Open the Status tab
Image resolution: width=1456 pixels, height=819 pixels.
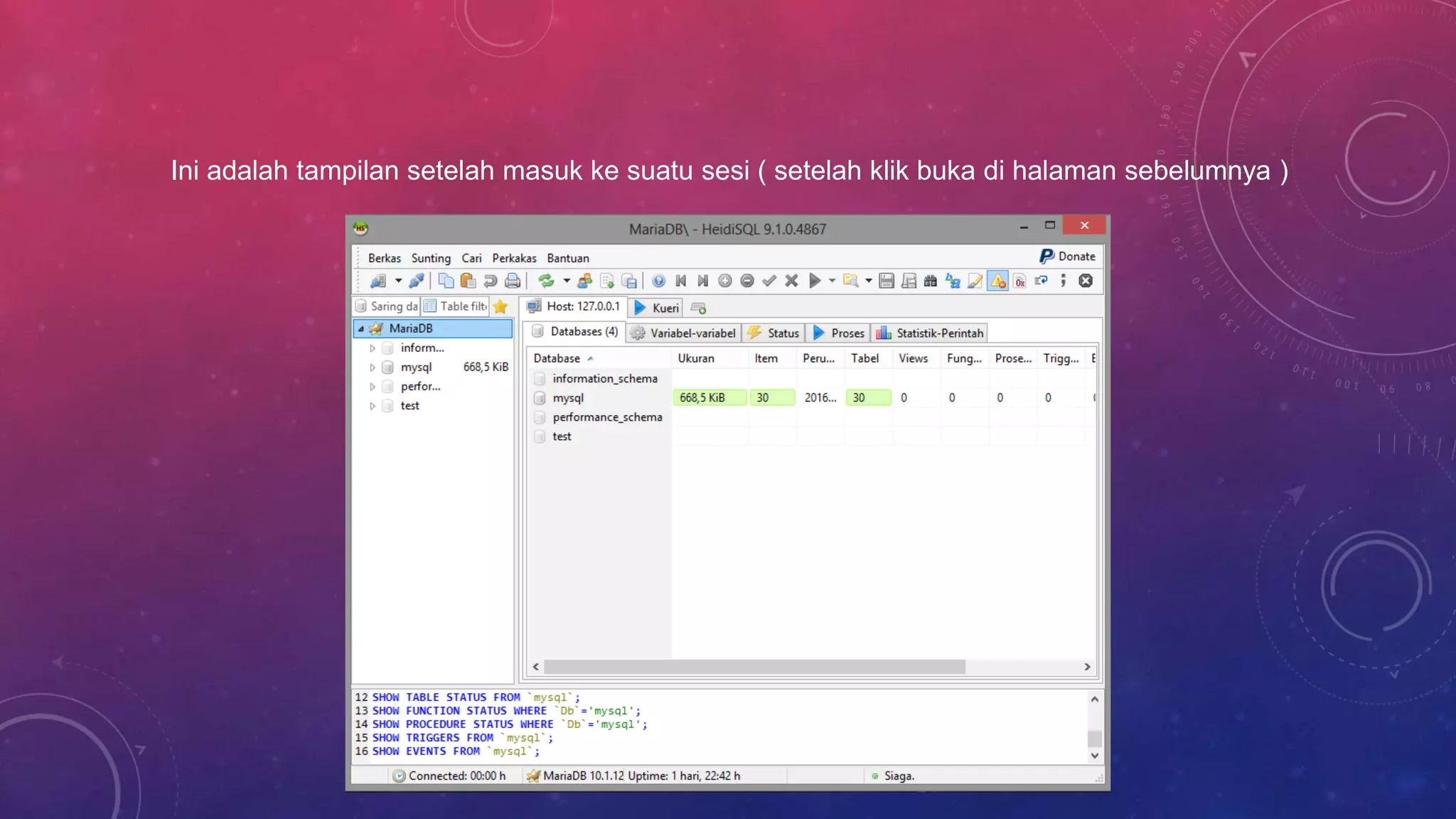point(773,333)
